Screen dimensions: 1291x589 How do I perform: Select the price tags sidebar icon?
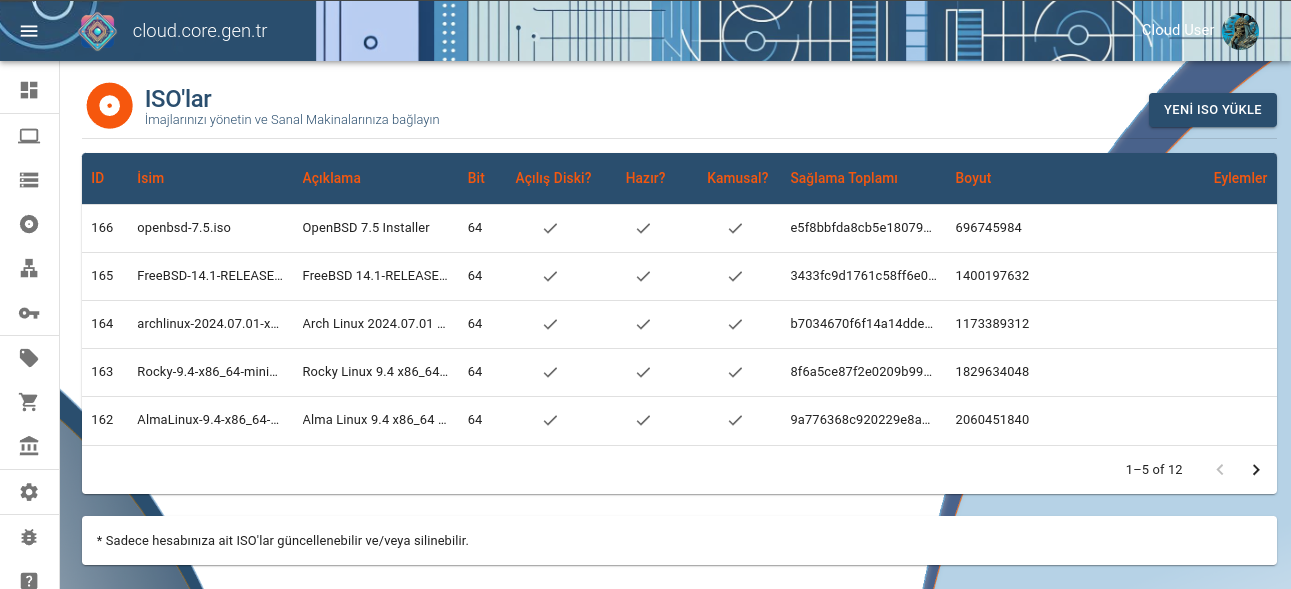pyautogui.click(x=29, y=357)
